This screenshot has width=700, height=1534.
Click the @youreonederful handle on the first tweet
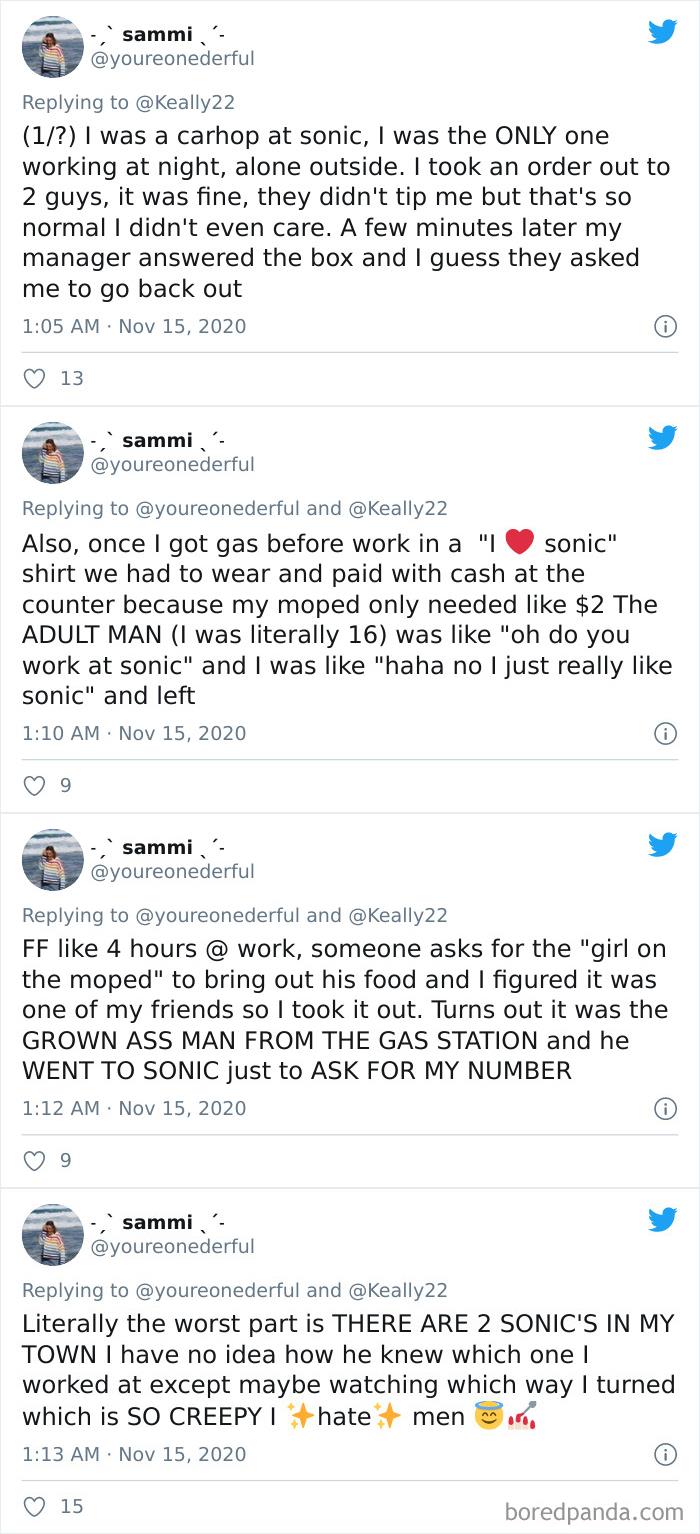click(x=176, y=60)
